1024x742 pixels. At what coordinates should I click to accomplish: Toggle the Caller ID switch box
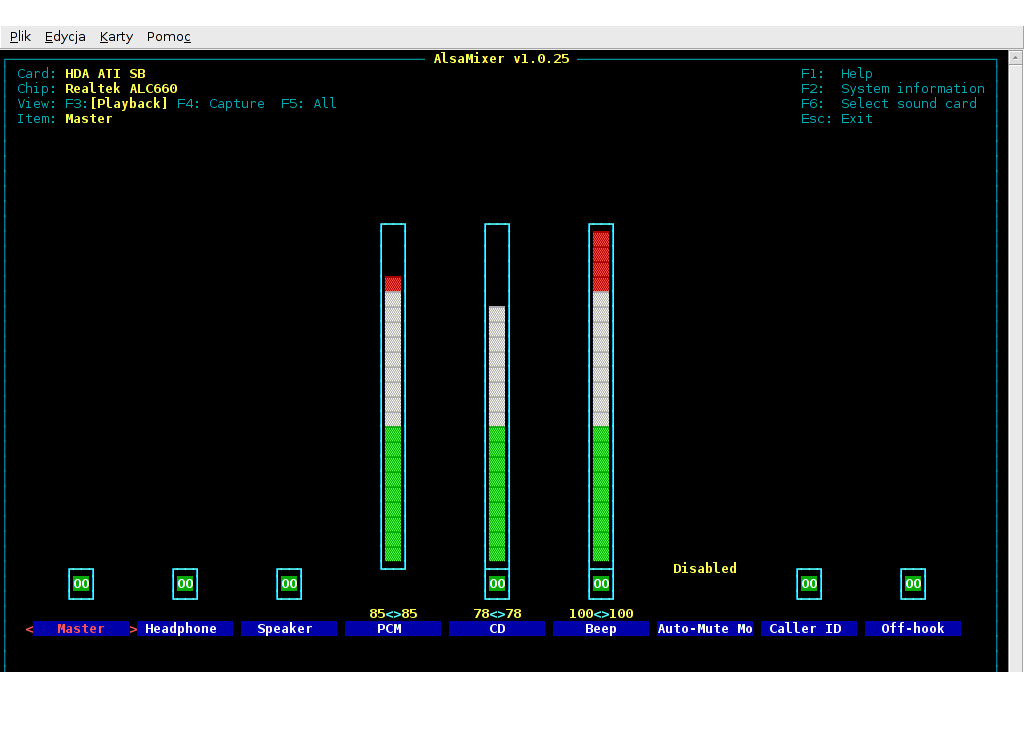pos(809,584)
